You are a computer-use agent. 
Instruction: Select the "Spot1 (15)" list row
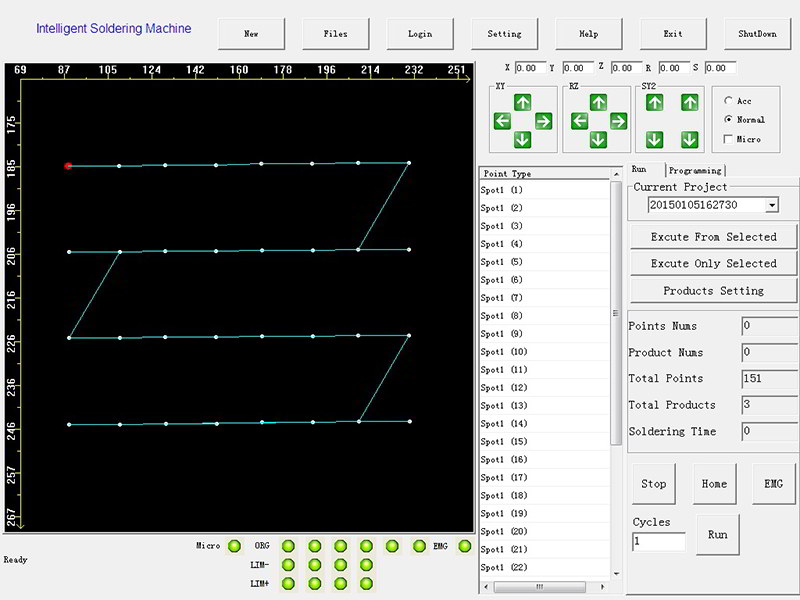pyautogui.click(x=545, y=441)
